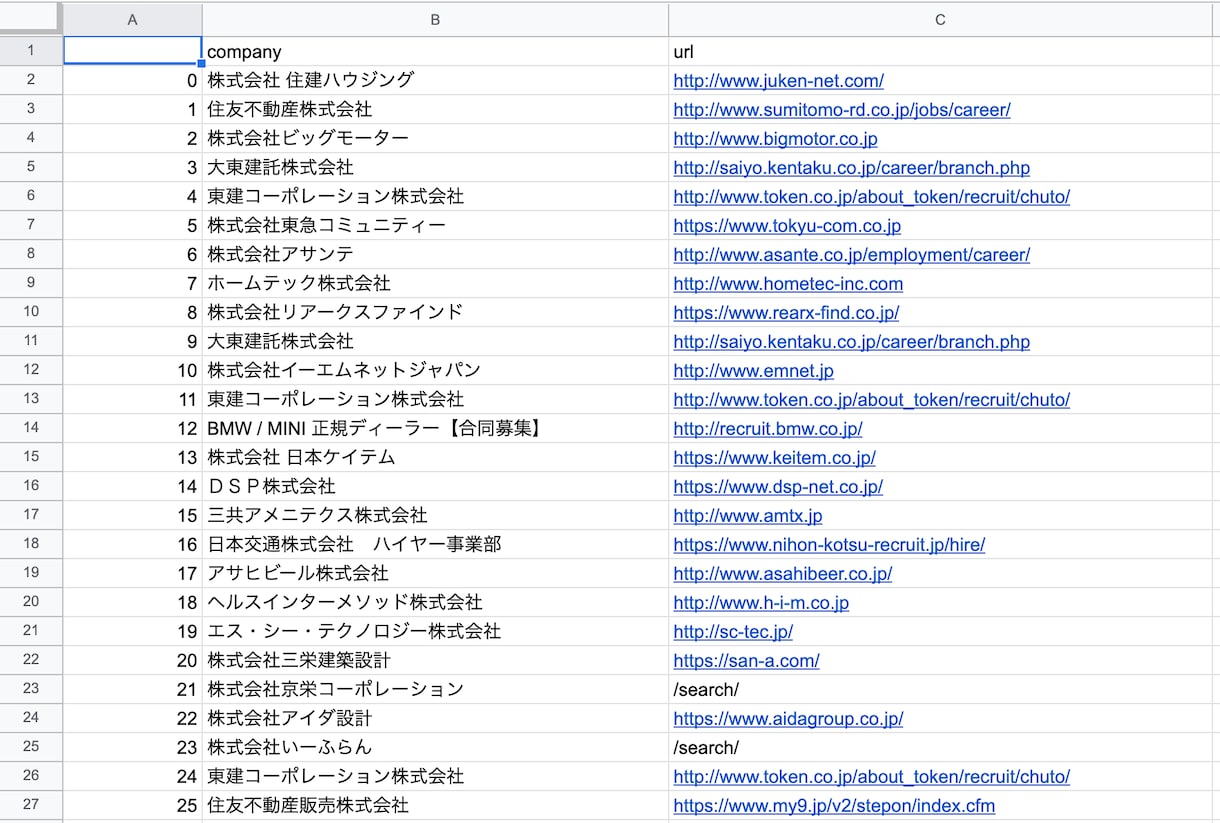Select row 27 header
1220x823 pixels.
point(31,805)
